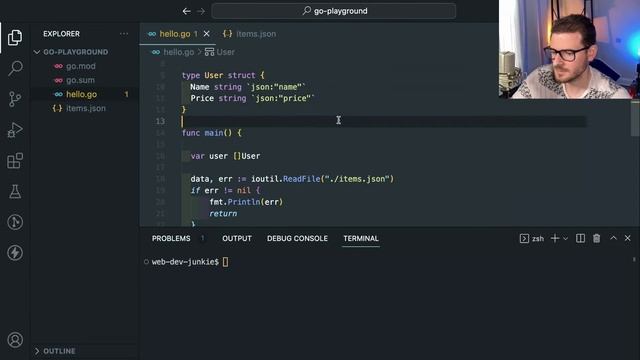Open the Accounts profile icon
The image size is (640, 360).
[15, 340]
